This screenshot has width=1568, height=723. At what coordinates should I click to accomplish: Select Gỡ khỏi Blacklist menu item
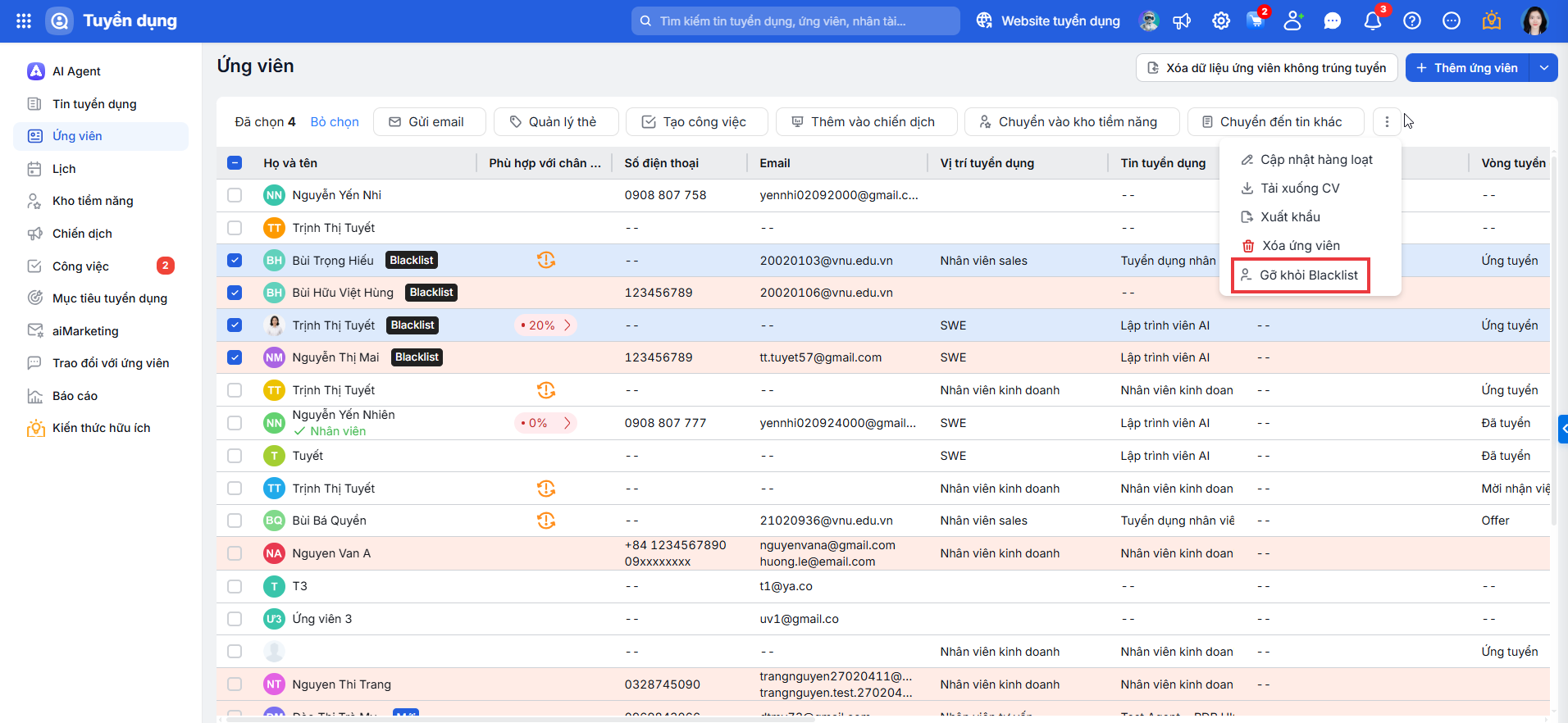click(x=1301, y=275)
